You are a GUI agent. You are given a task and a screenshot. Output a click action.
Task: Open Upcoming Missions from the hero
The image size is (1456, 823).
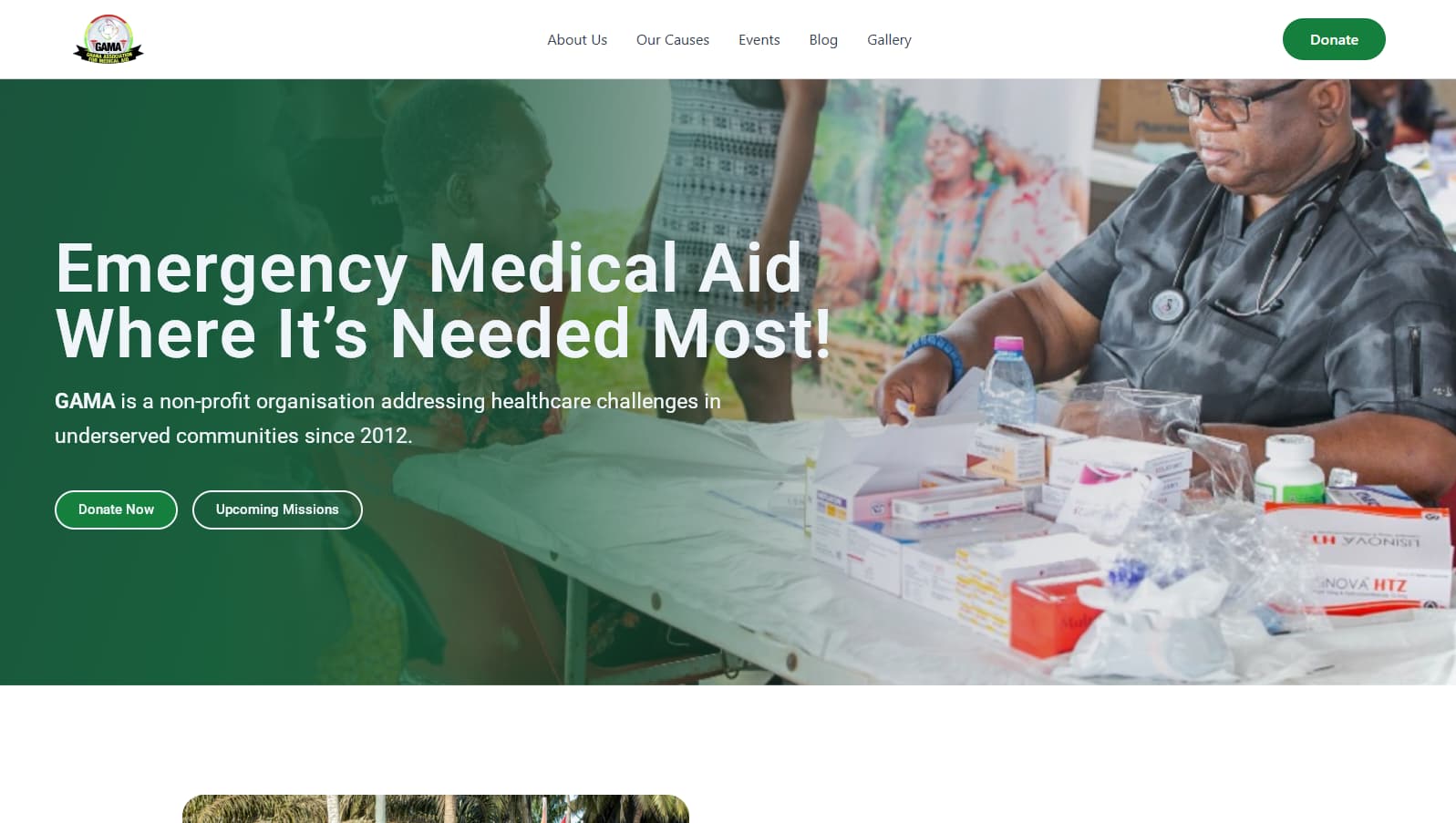click(x=277, y=509)
